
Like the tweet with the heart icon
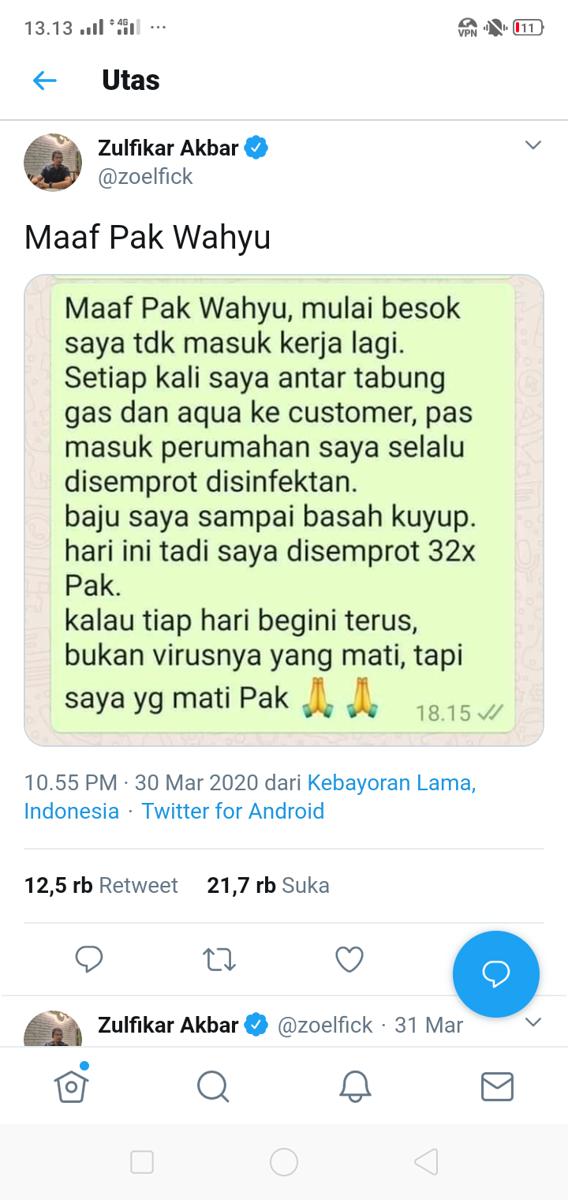(349, 960)
